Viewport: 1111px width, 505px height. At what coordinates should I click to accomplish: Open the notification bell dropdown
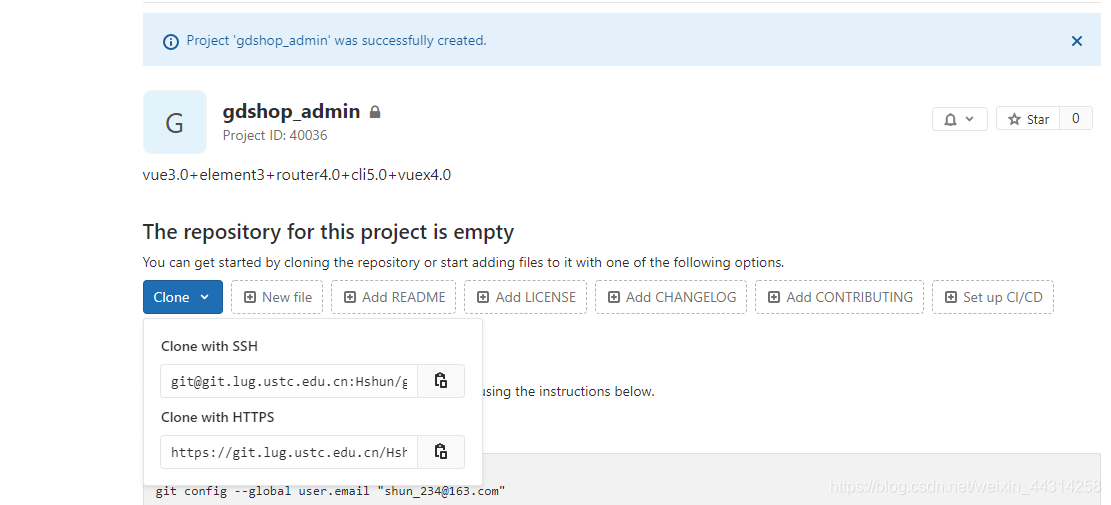coord(959,119)
